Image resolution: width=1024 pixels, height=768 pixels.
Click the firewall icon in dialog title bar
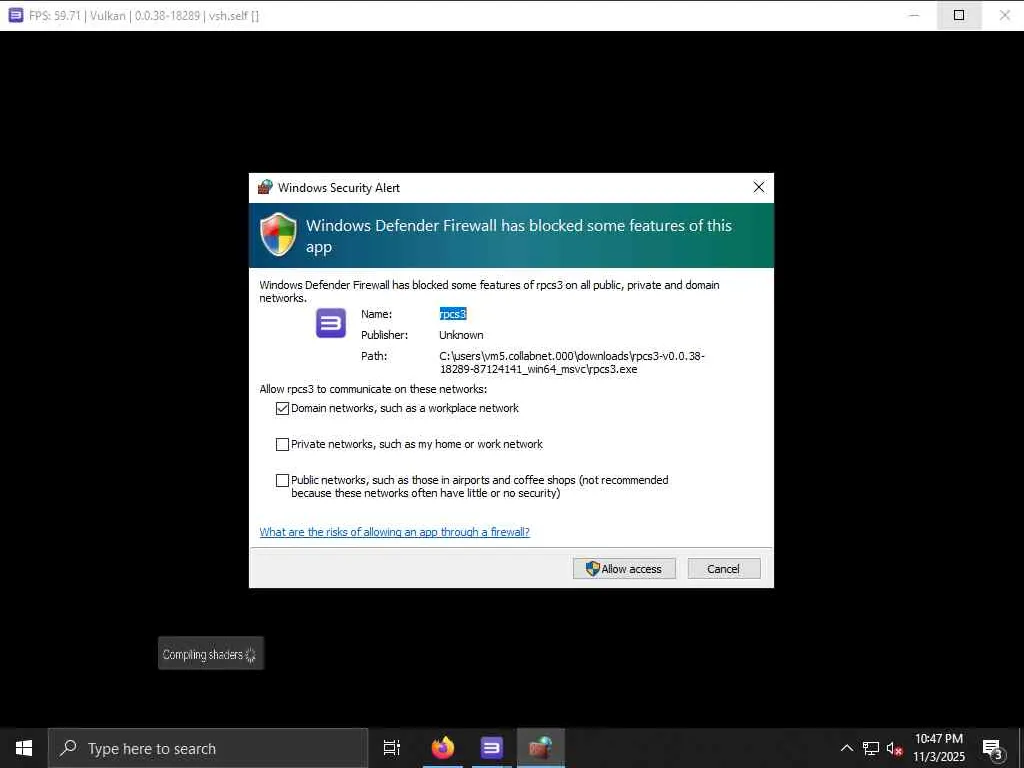[x=264, y=187]
